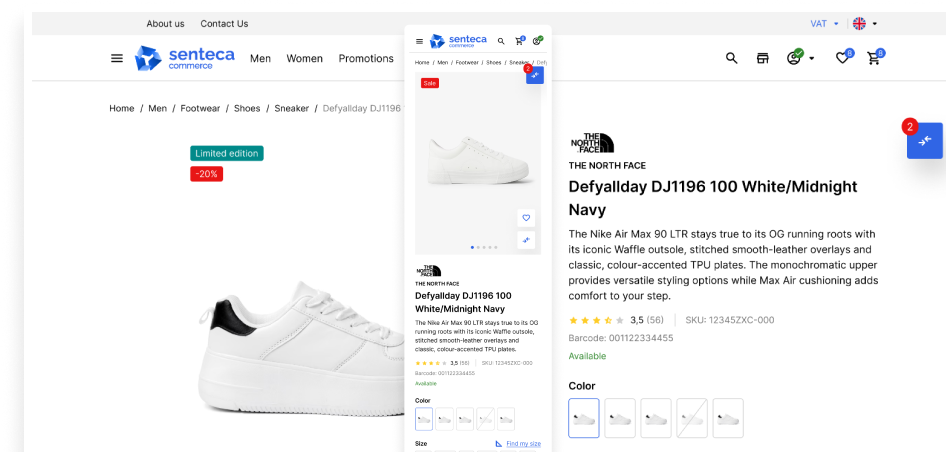Screen dimensions: 946x452
Task: Expand the user account dropdown
Action: point(799,58)
